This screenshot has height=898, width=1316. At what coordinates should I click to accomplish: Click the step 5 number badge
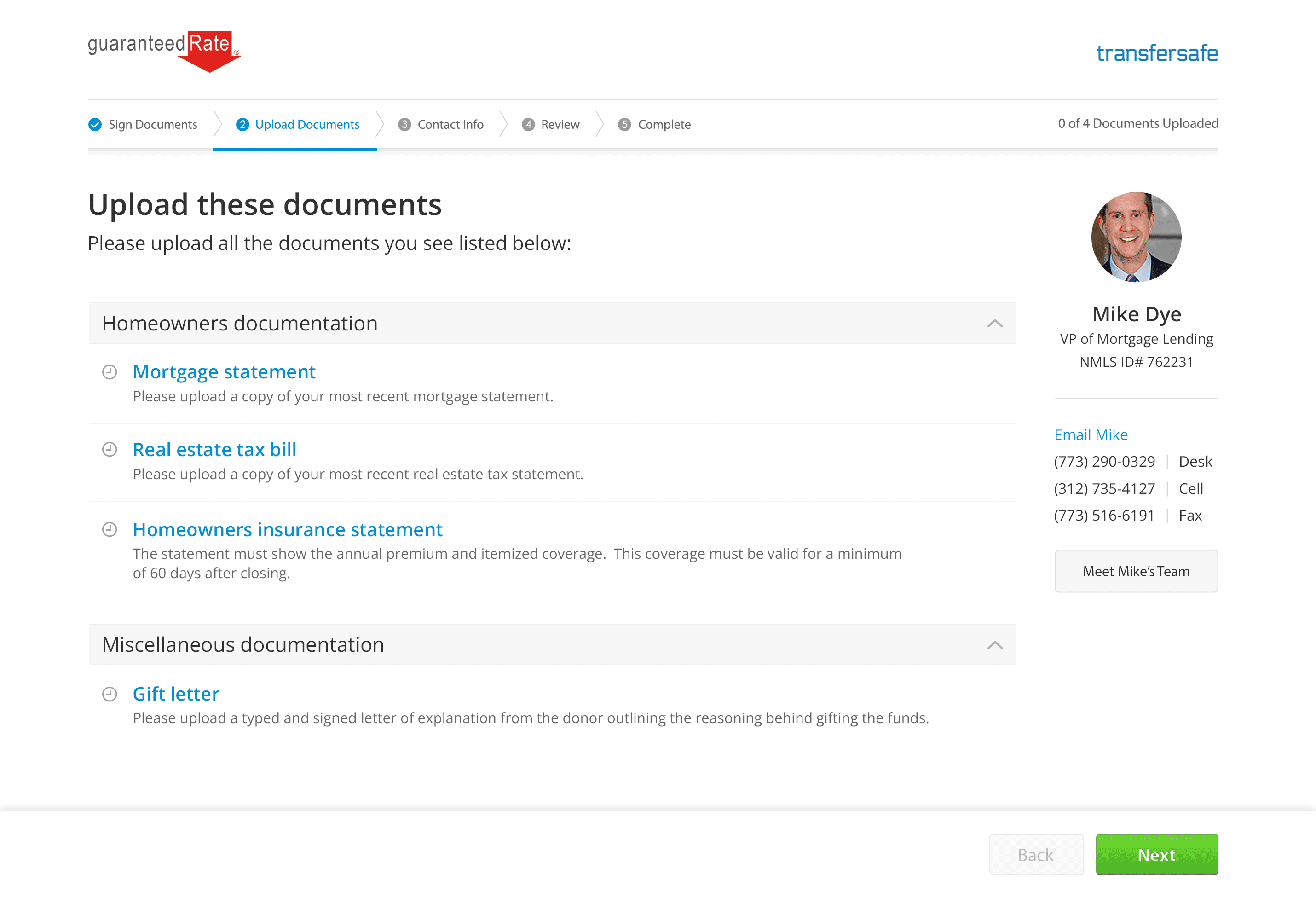pyautogui.click(x=624, y=125)
